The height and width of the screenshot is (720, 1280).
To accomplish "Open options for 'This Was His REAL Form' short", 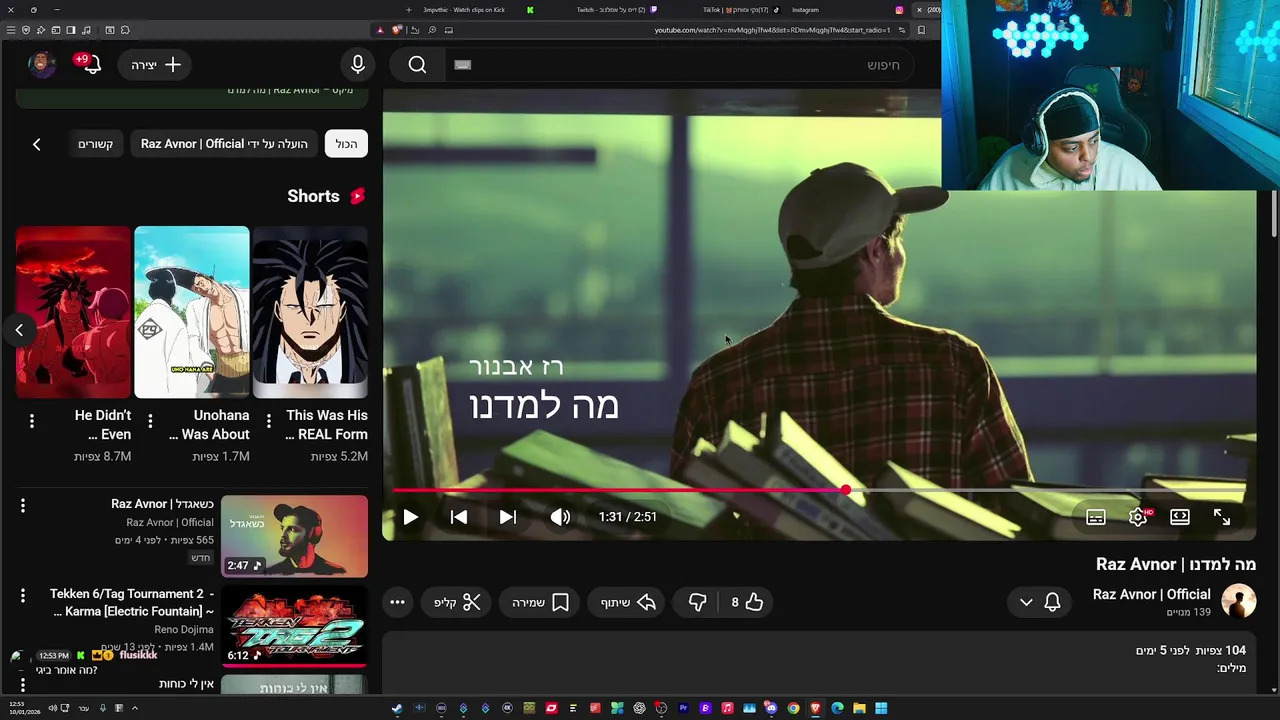I will pos(268,422).
